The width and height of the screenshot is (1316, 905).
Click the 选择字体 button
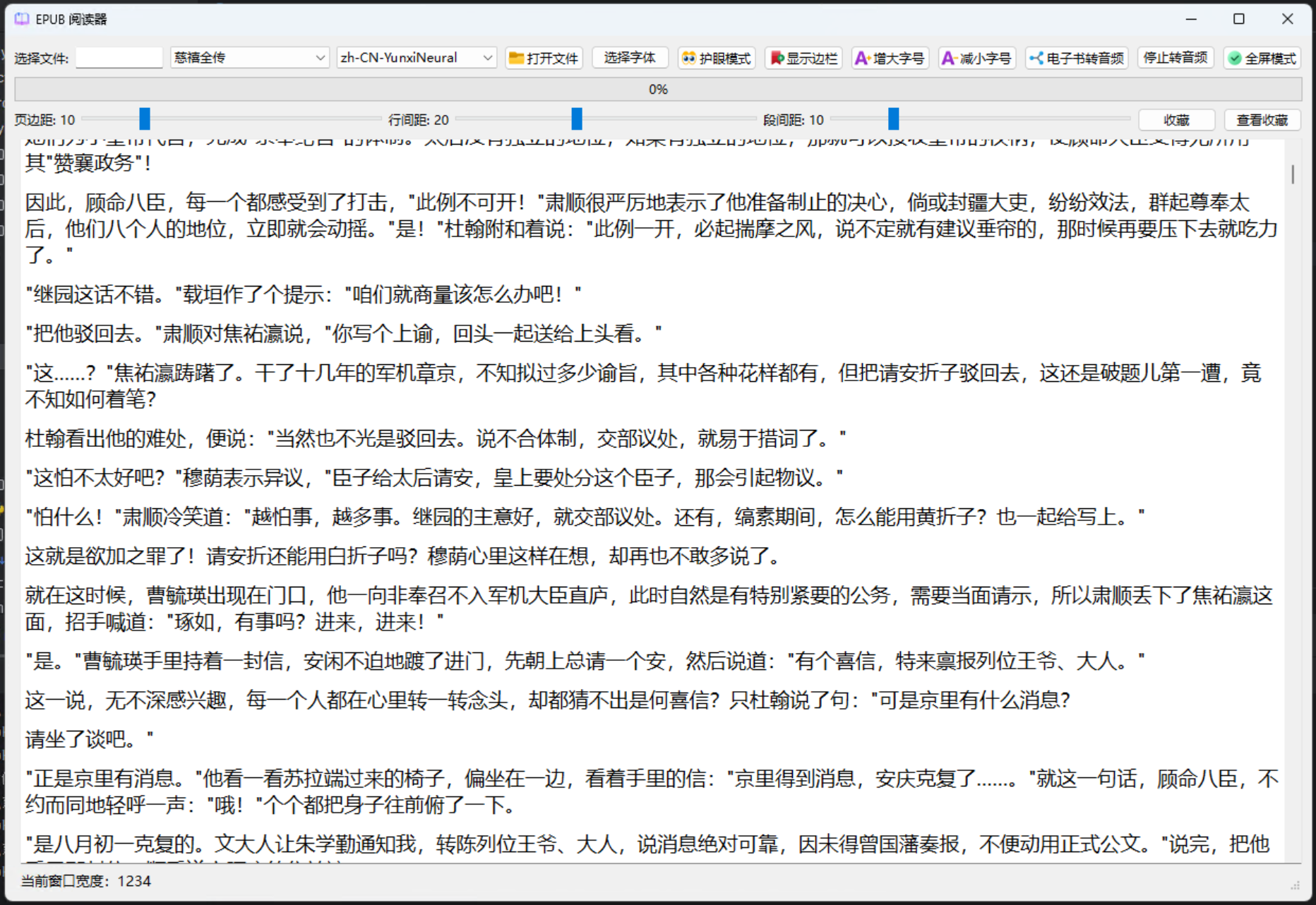pyautogui.click(x=630, y=57)
